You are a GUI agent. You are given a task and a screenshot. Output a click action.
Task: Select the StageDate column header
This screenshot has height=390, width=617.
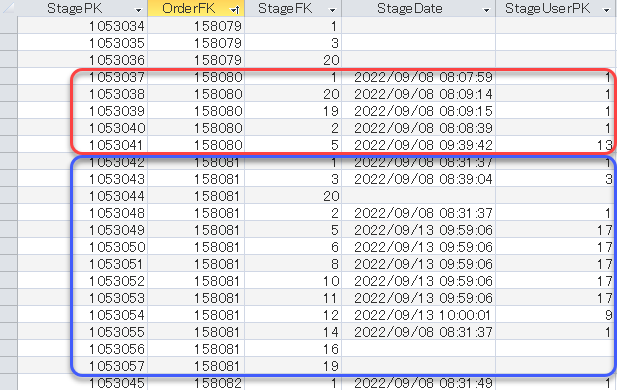pos(410,8)
